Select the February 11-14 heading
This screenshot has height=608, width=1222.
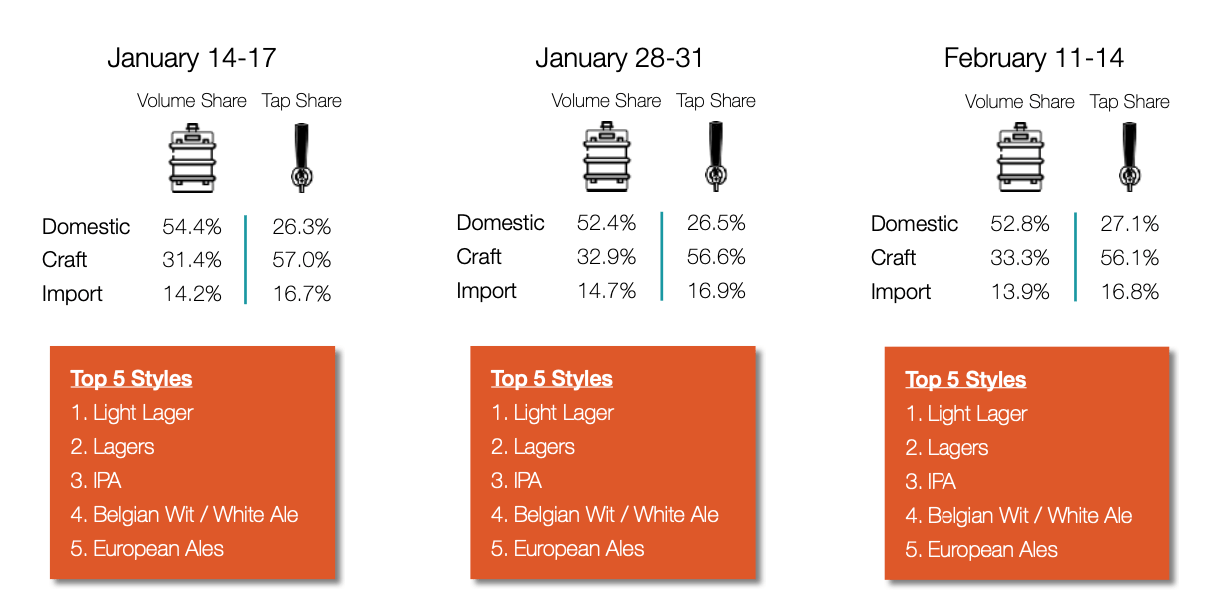[1033, 58]
